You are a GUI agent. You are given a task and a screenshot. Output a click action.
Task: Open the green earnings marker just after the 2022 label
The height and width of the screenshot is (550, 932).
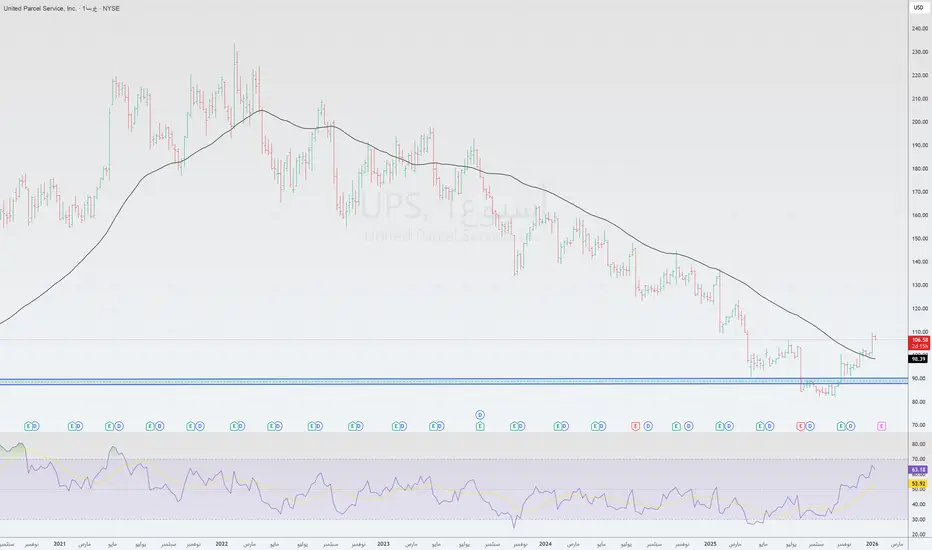pyautogui.click(x=234, y=426)
